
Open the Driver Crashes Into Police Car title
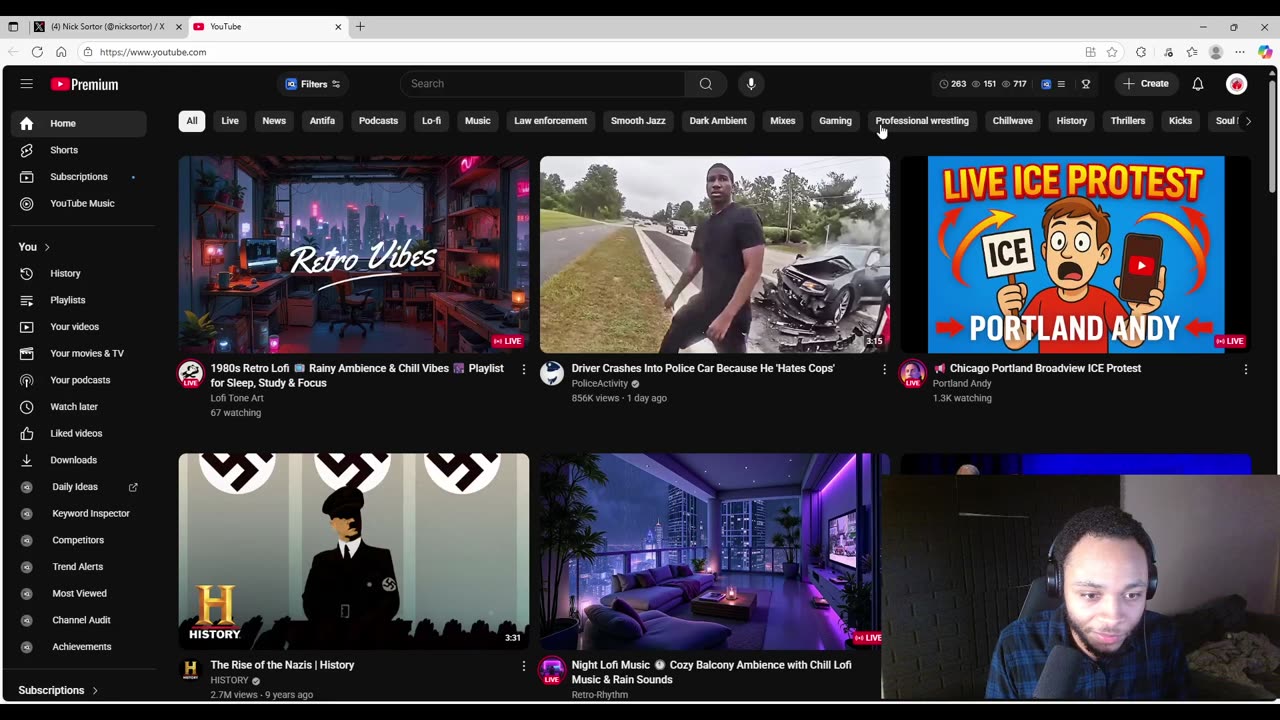click(x=703, y=368)
